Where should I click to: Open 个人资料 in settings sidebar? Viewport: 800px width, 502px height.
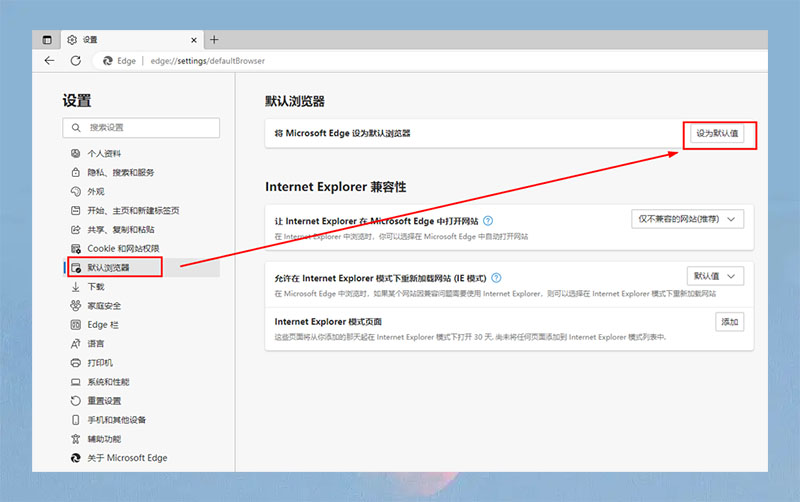point(104,153)
